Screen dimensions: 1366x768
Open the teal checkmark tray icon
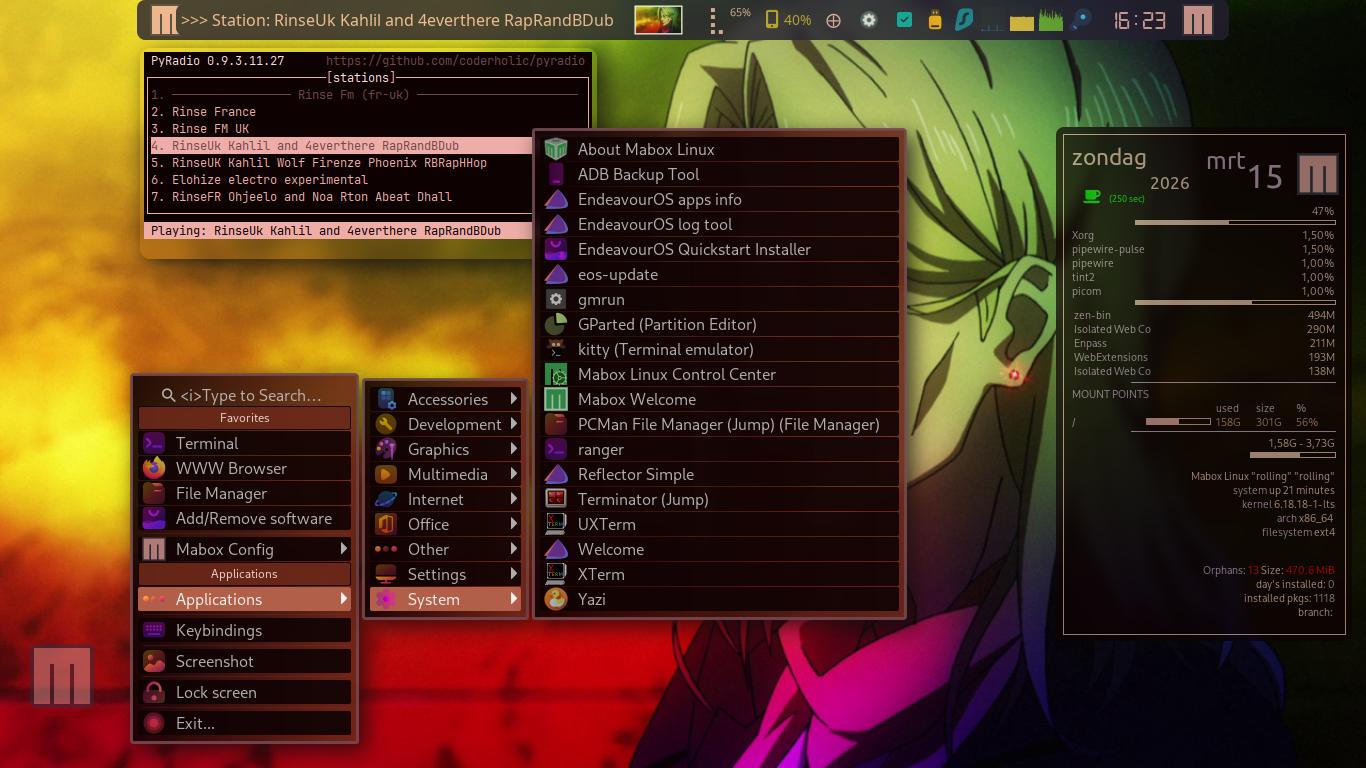click(904, 20)
